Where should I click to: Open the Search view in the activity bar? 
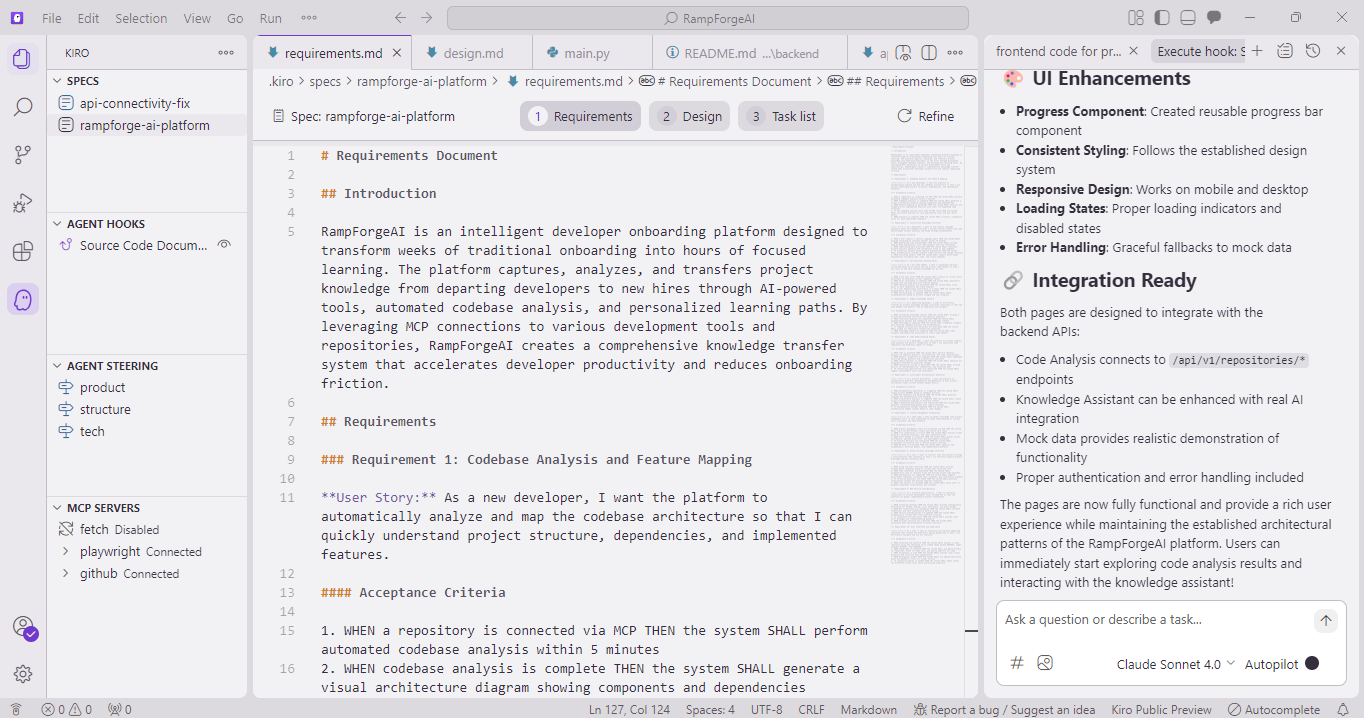click(22, 107)
